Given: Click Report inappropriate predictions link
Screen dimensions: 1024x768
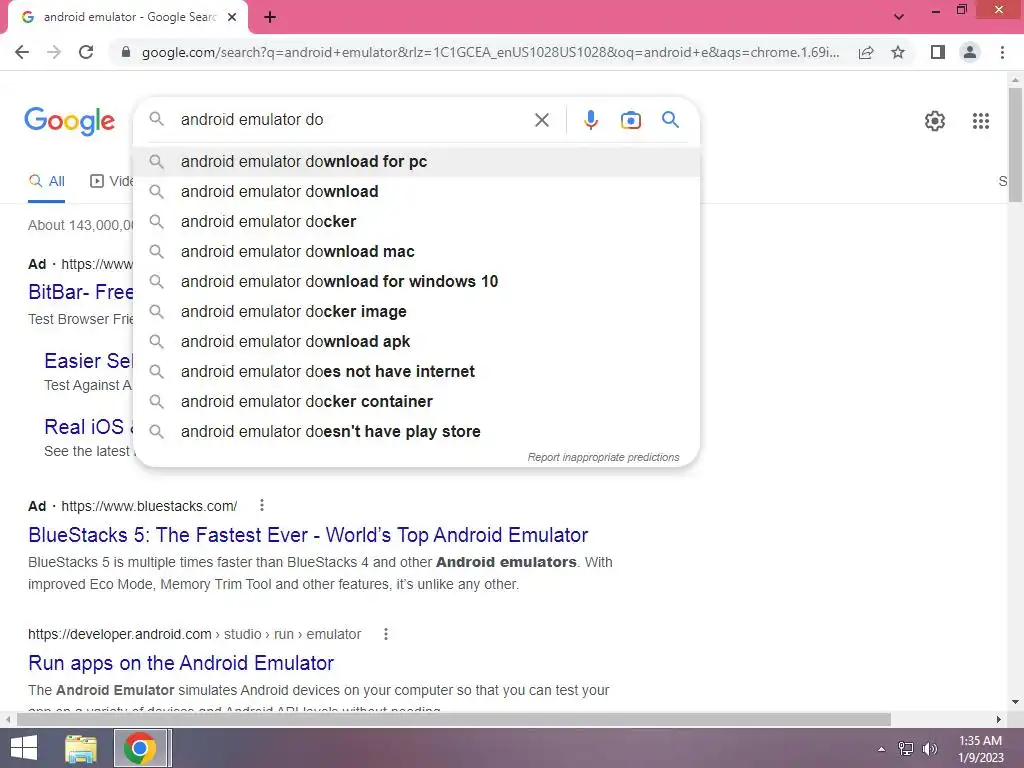Looking at the screenshot, I should 603,457.
